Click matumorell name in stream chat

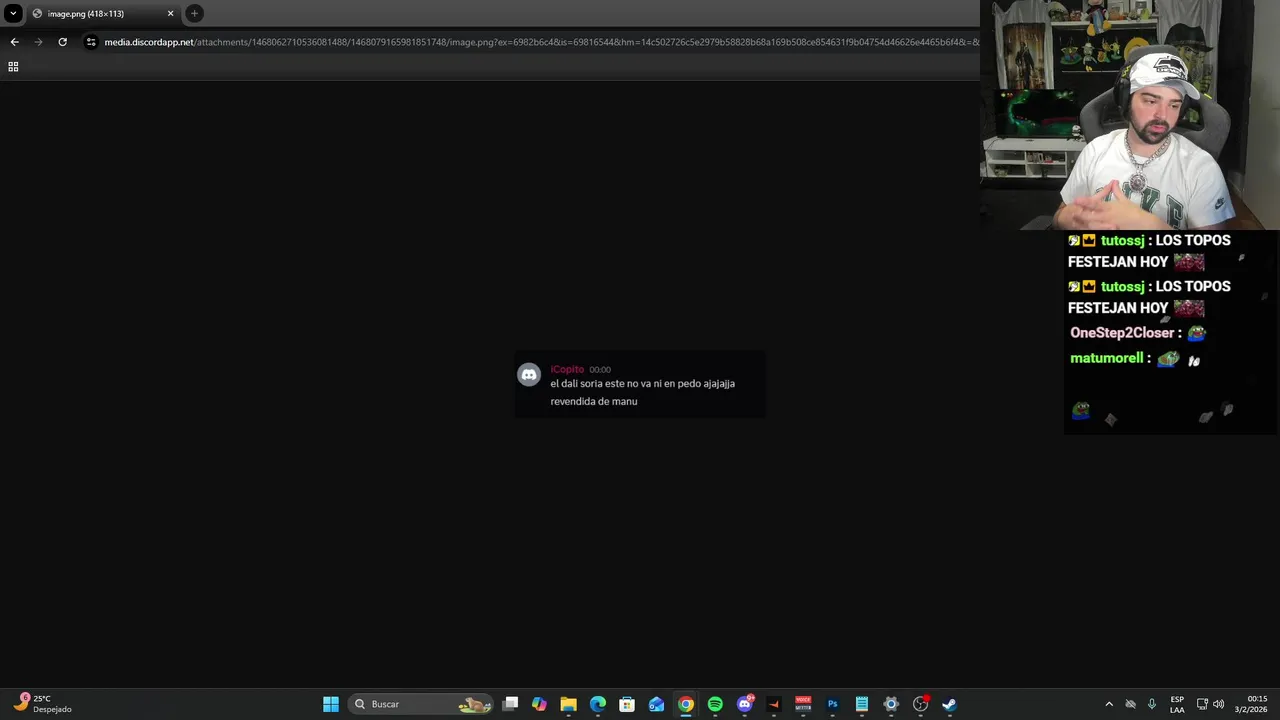coord(1107,358)
